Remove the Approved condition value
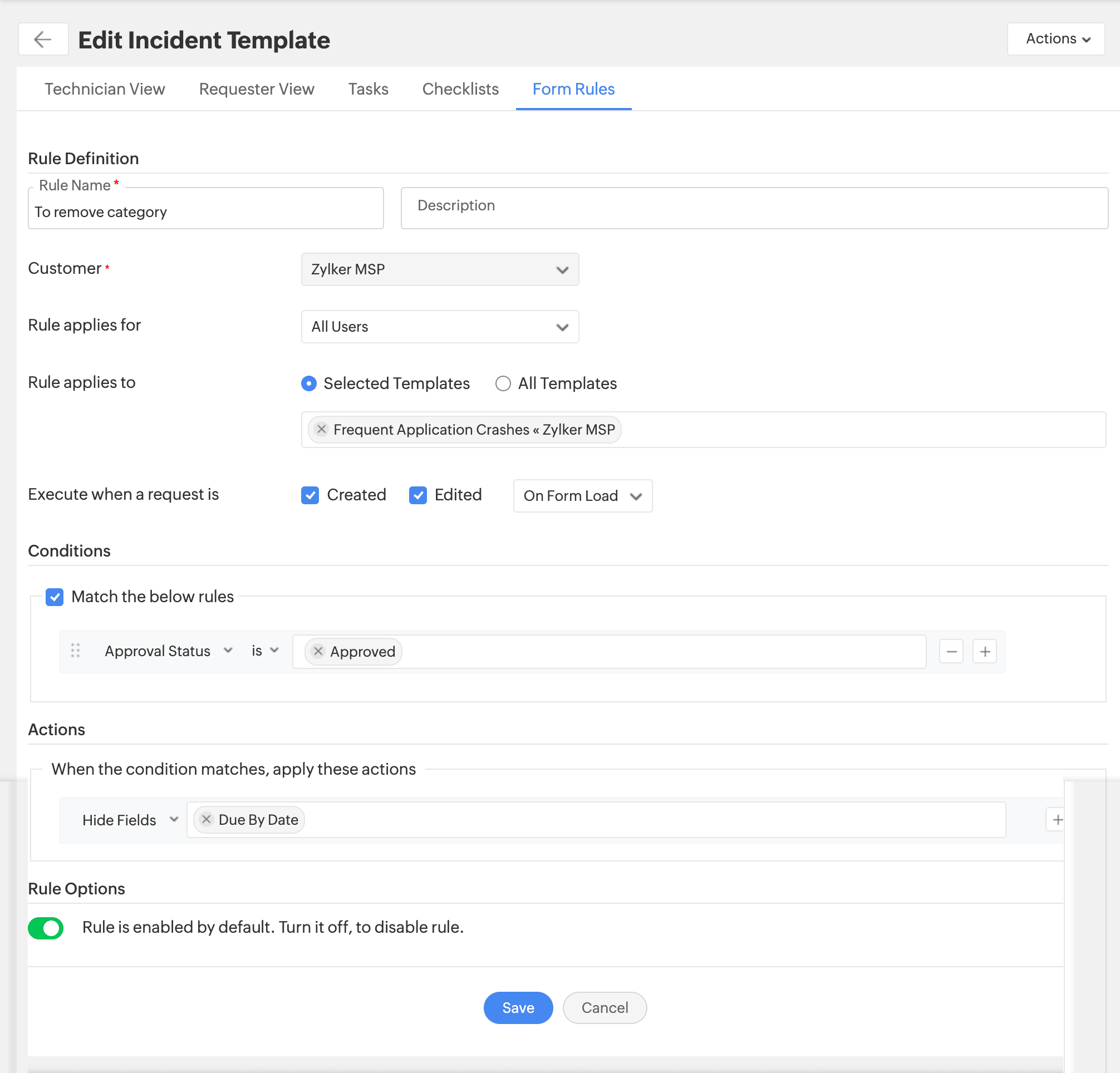The image size is (1120, 1073). coord(318,651)
